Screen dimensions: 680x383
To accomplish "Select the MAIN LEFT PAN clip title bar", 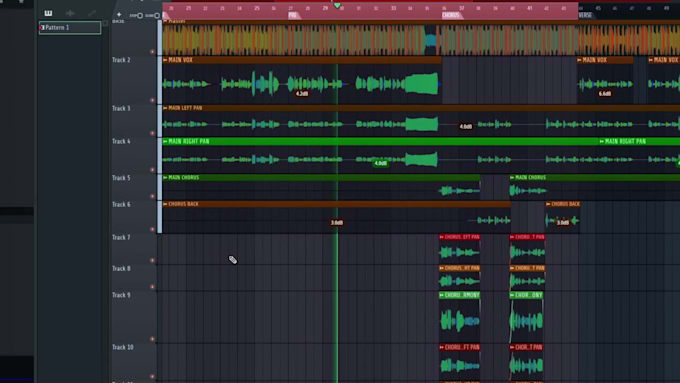I will coord(421,108).
